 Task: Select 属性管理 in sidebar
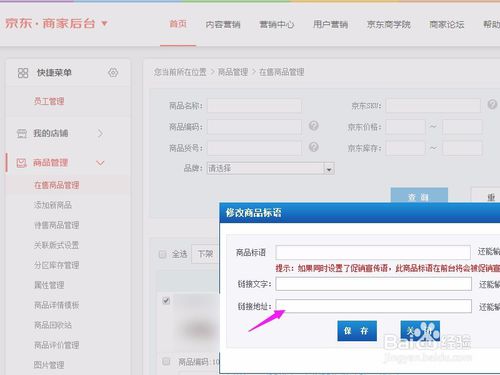click(49, 285)
